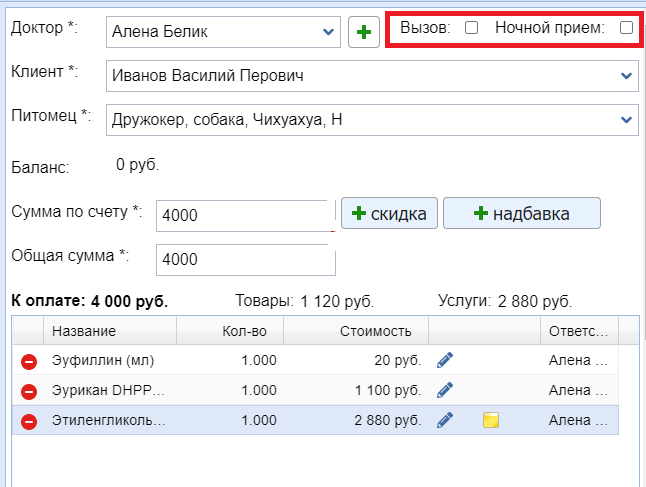Focus the Общая сумма field
This screenshot has width=646, height=487.
coord(244,259)
